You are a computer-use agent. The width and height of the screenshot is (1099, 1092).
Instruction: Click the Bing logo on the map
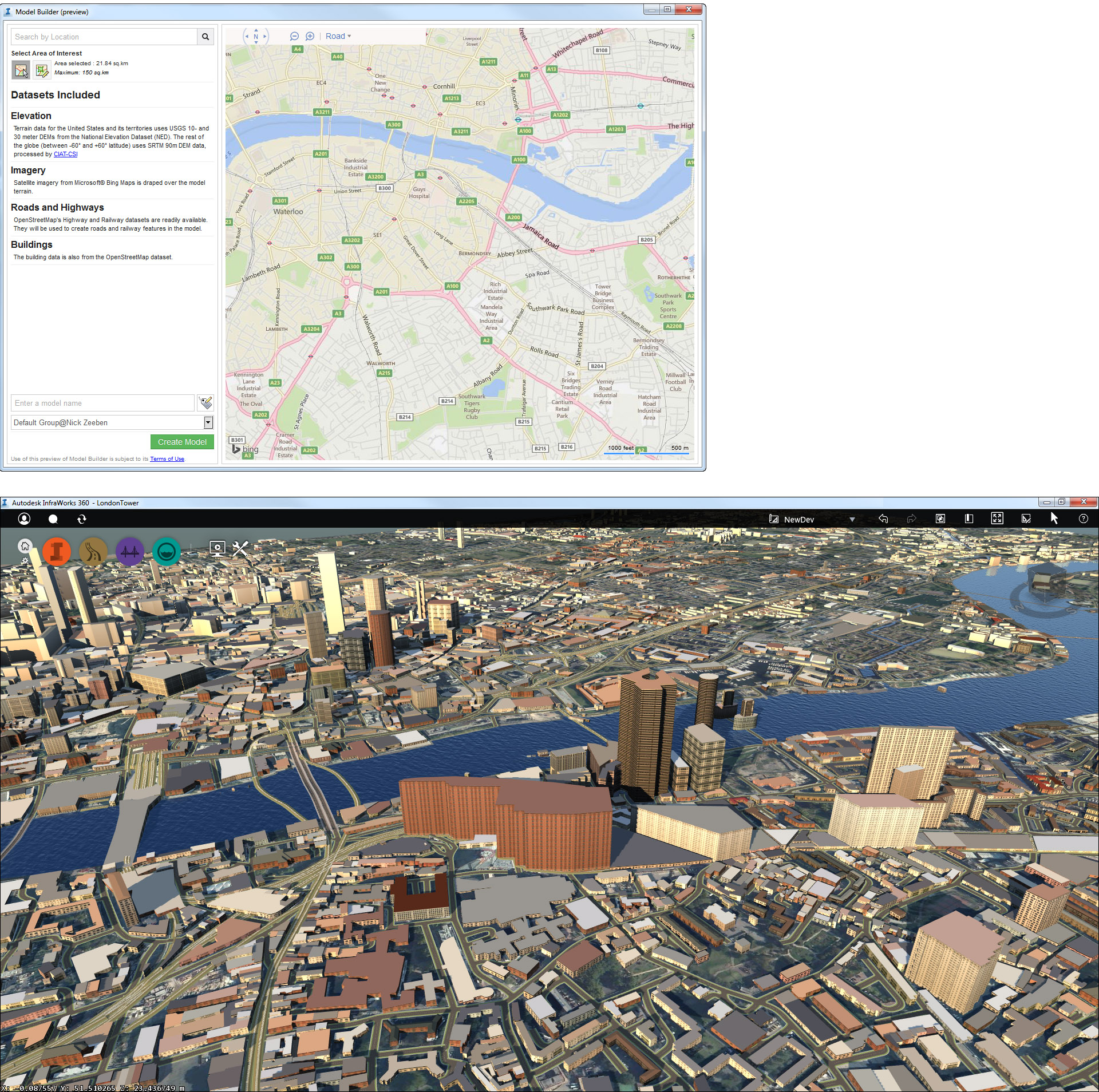(x=245, y=449)
